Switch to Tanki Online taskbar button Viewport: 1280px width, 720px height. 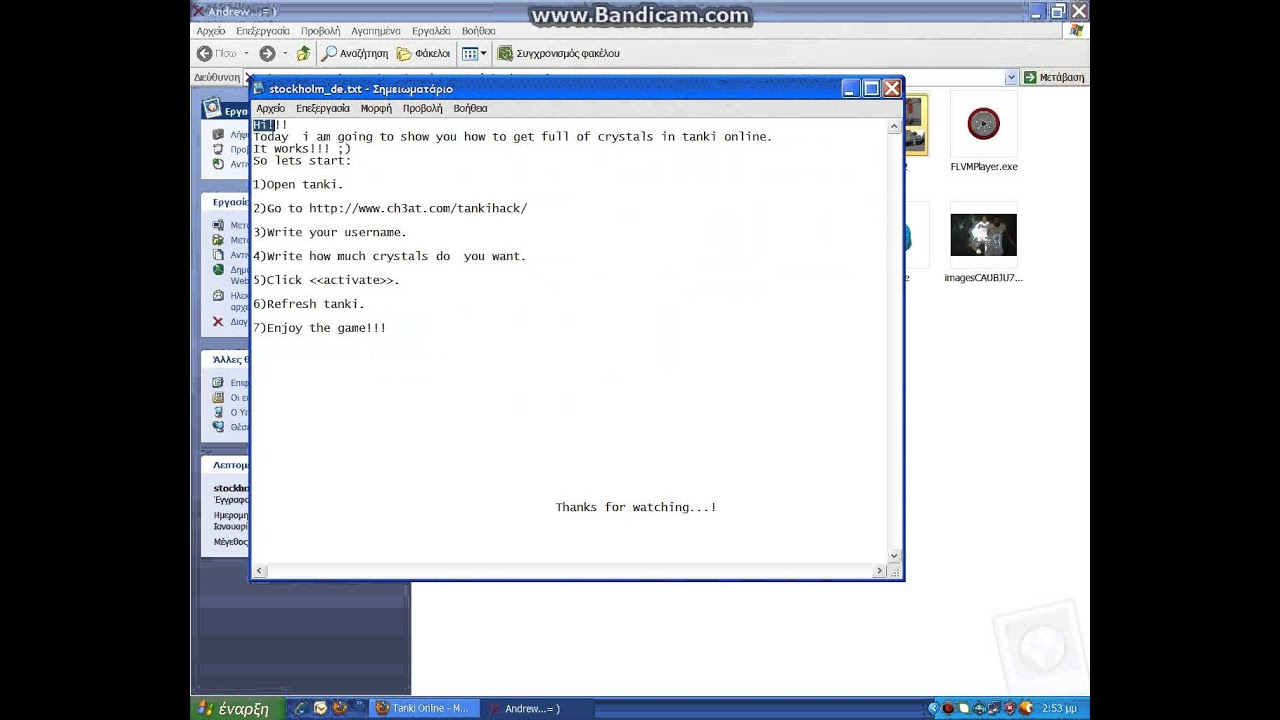423,709
